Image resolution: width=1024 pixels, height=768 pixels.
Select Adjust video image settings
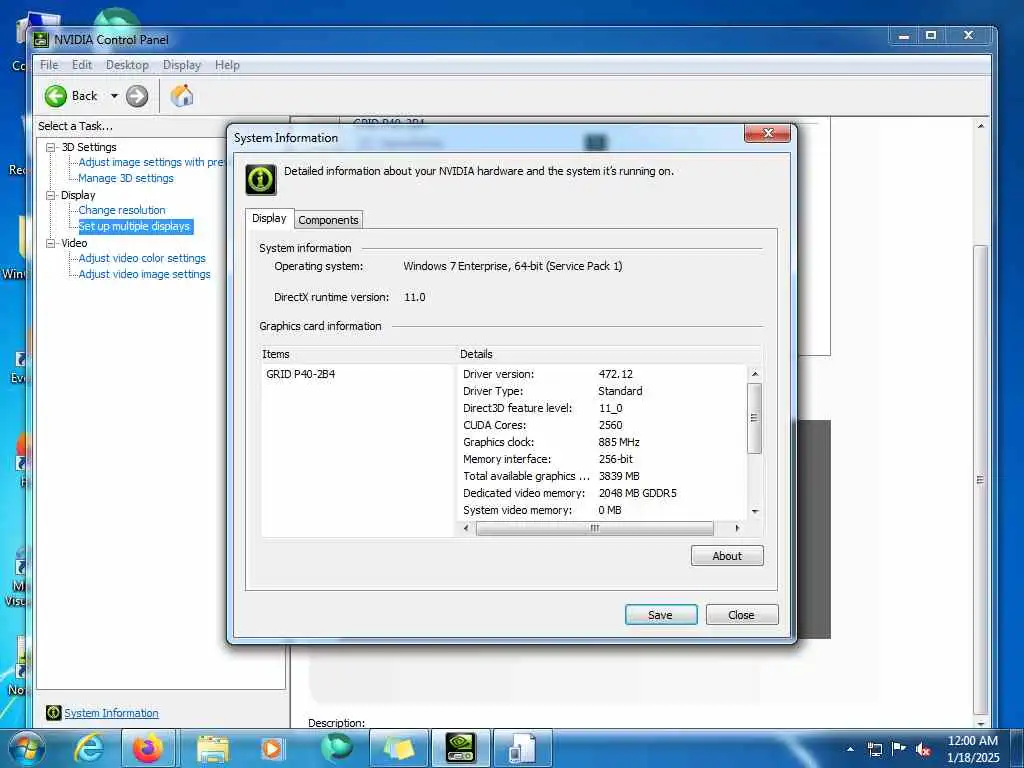coord(144,274)
